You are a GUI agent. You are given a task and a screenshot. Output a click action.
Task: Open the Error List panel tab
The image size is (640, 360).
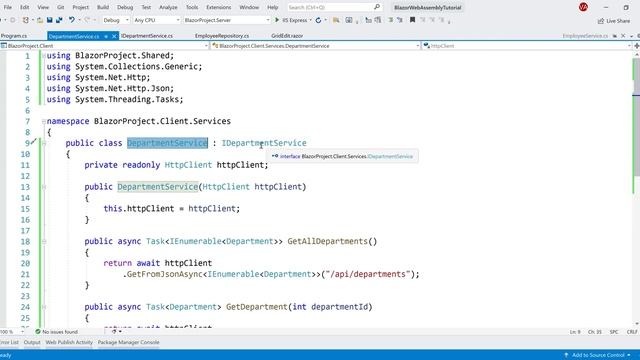pyautogui.click(x=9, y=342)
